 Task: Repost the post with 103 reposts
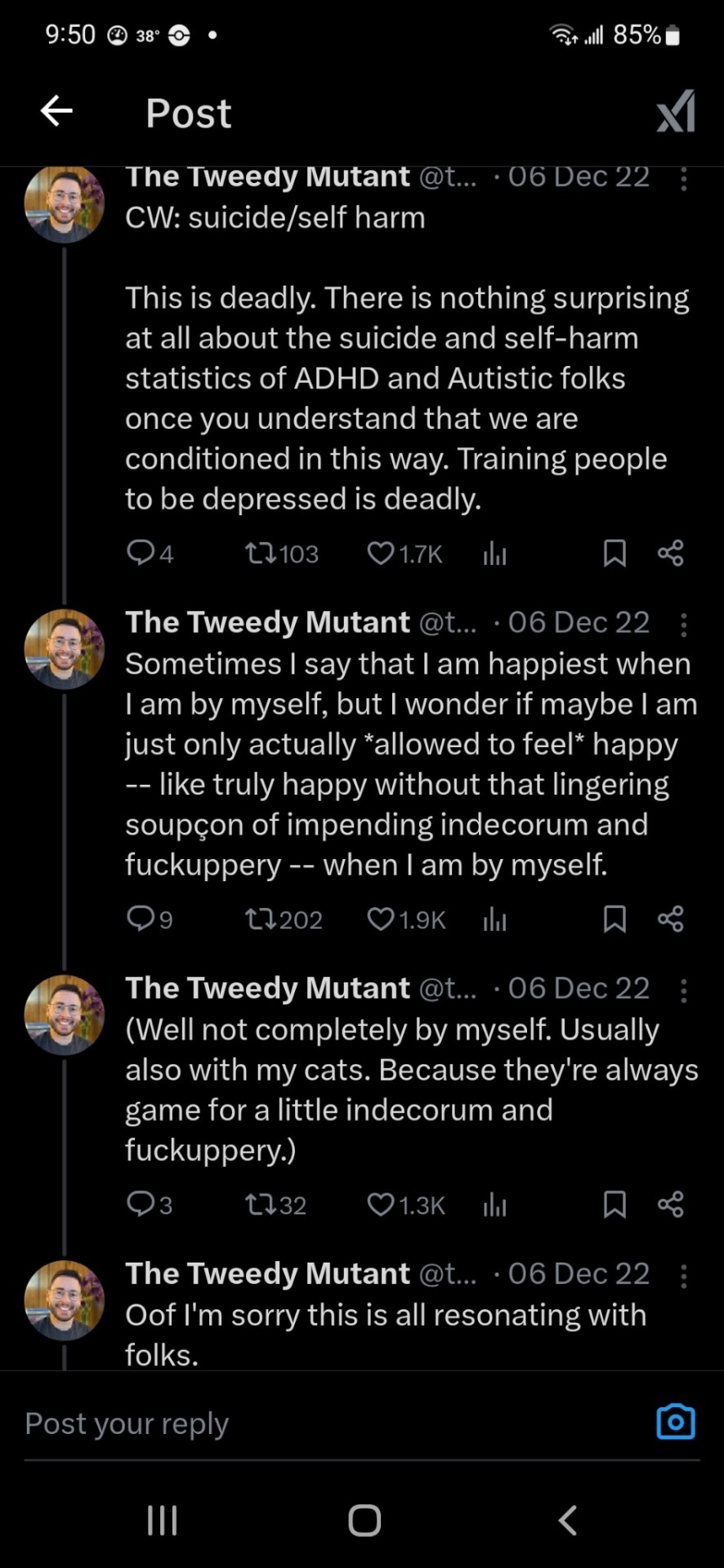260,554
